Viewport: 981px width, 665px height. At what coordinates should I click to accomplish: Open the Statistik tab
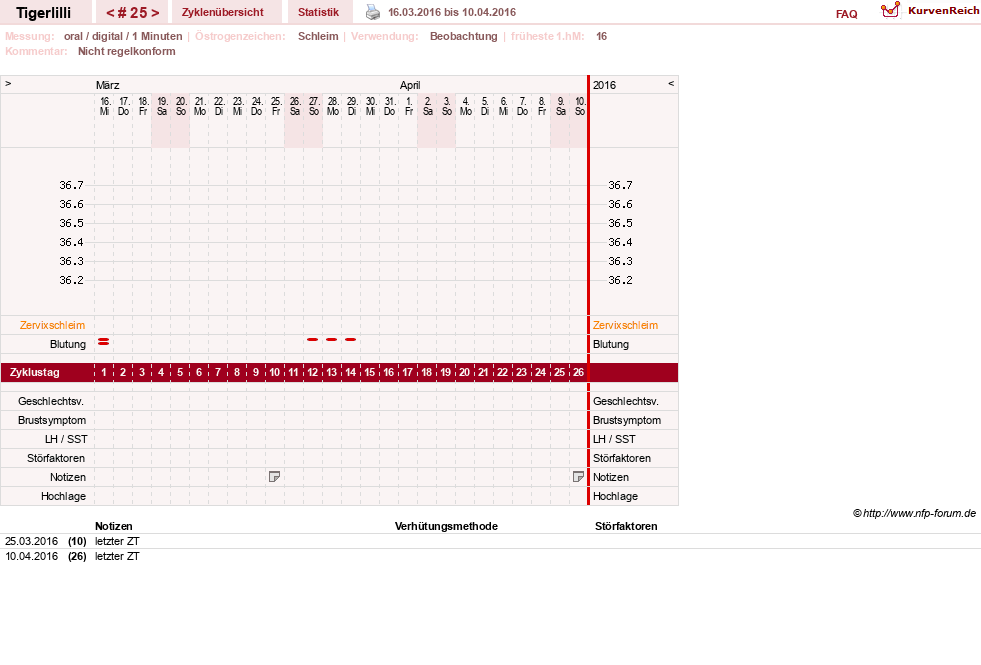(x=318, y=12)
